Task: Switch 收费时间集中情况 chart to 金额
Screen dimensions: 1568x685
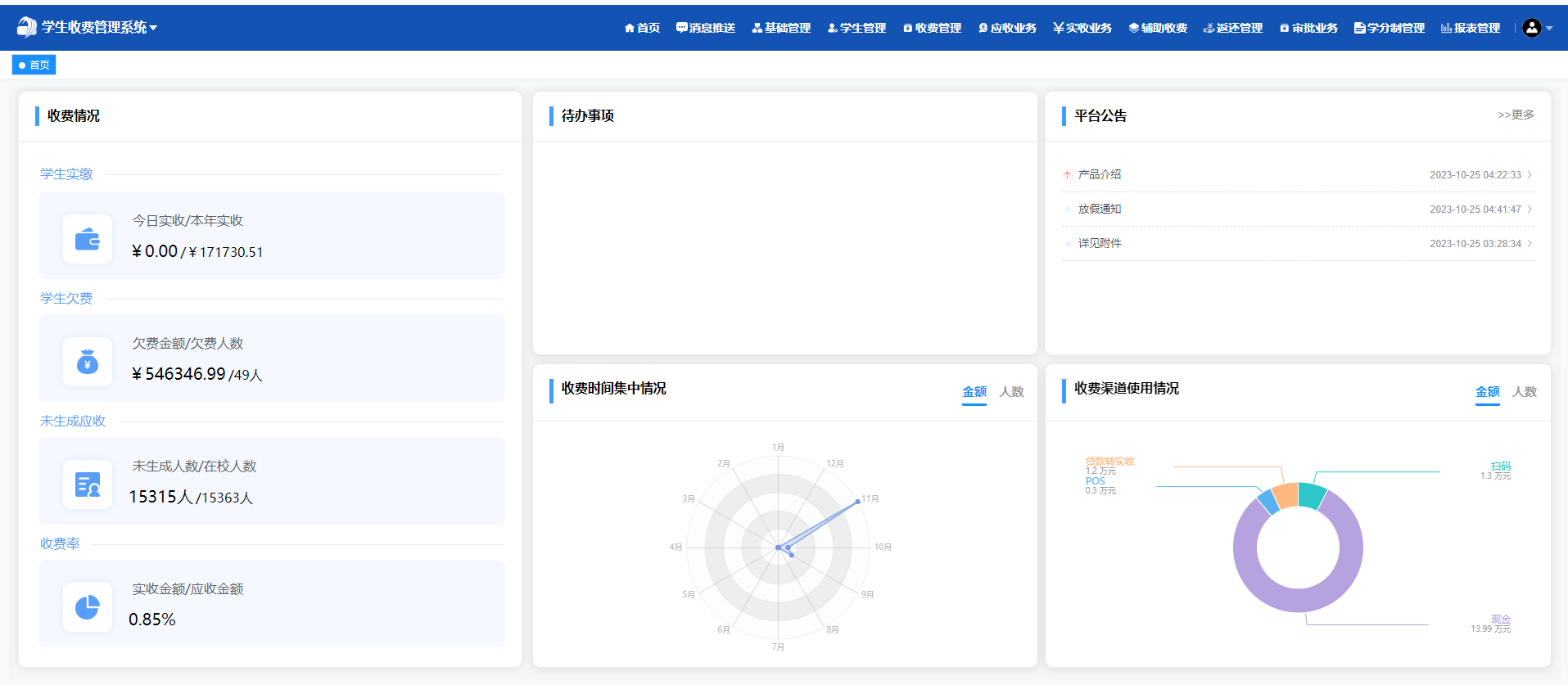Action: 974,392
